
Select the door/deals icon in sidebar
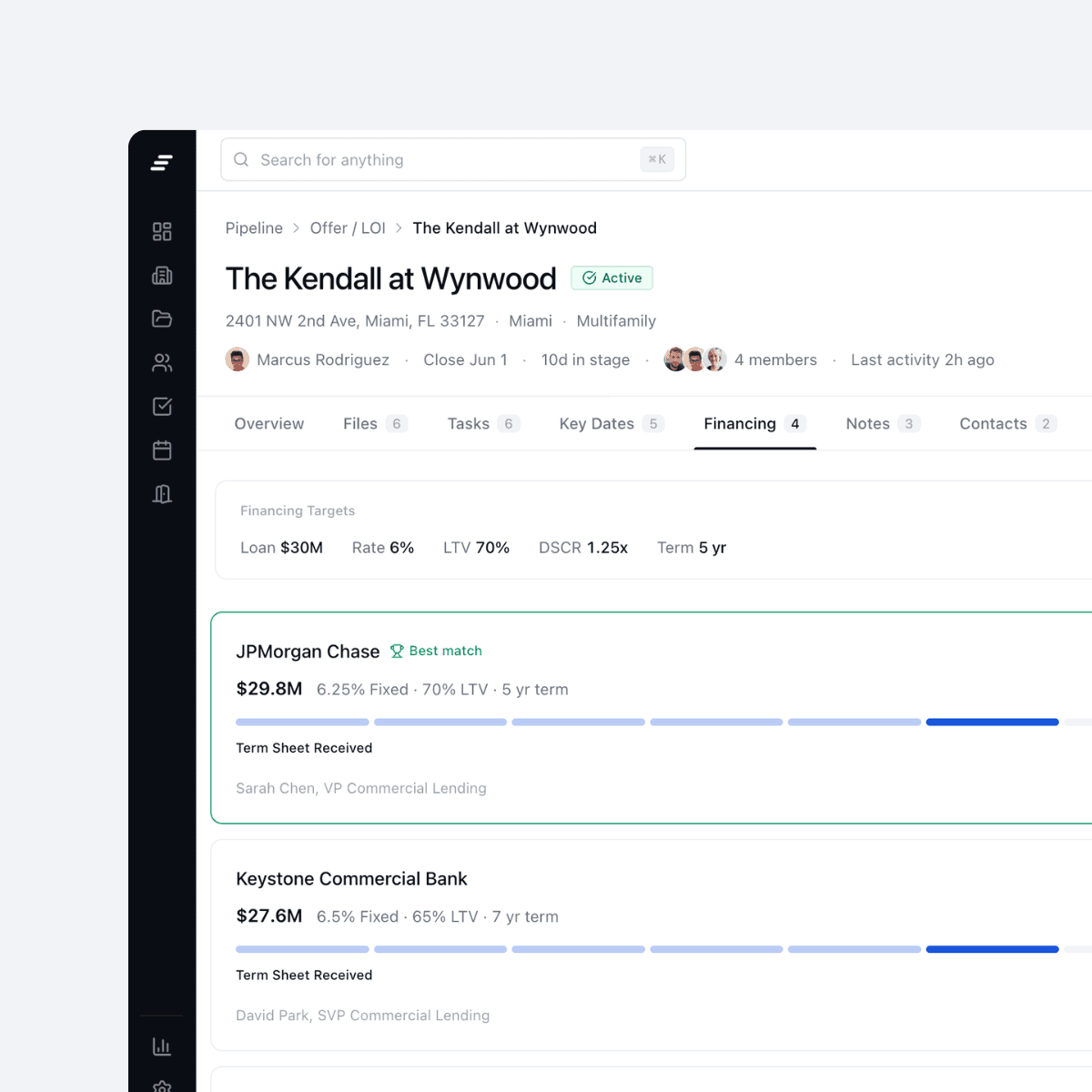pos(162,494)
